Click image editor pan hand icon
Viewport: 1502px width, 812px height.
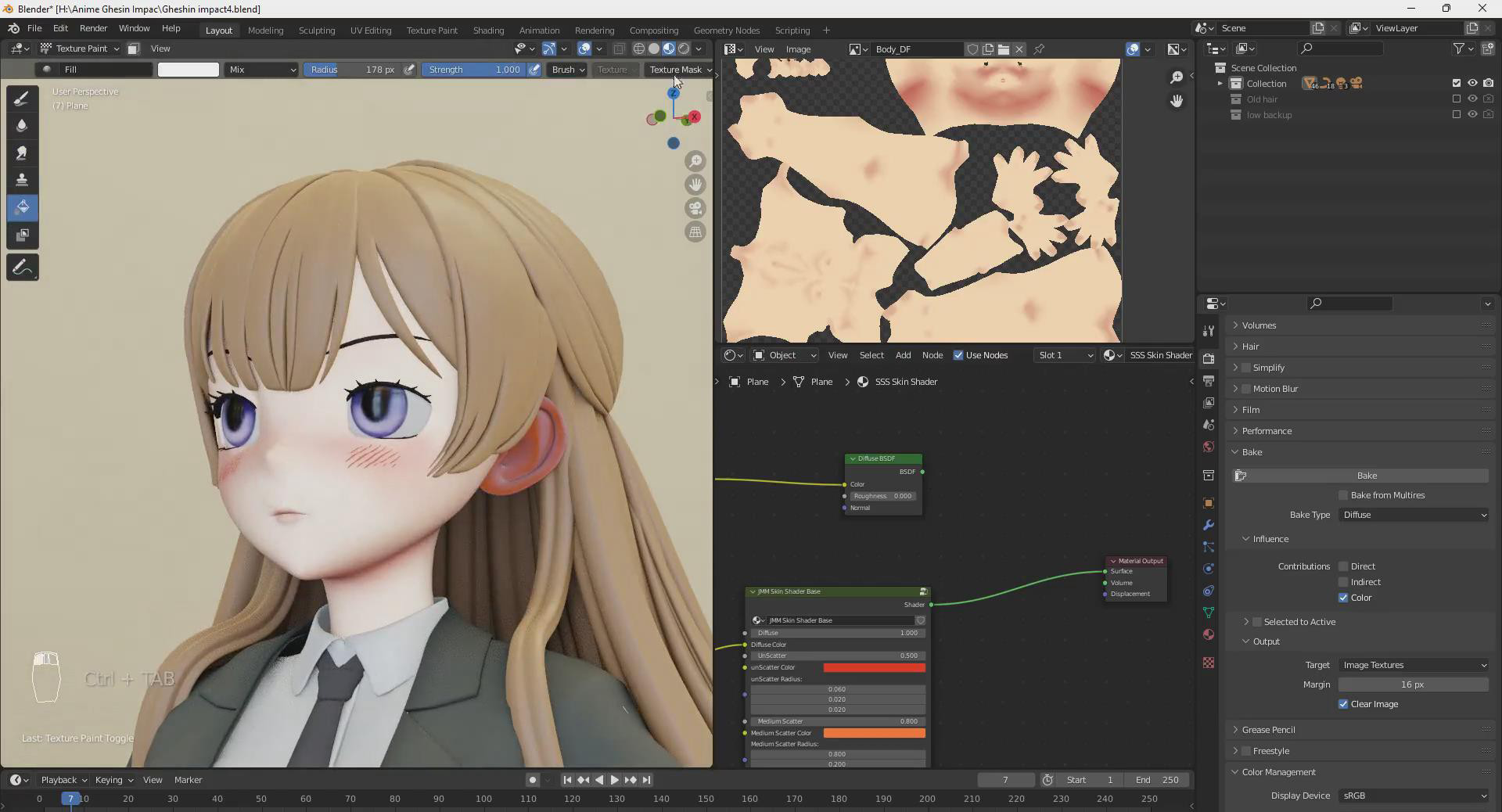pyautogui.click(x=1177, y=100)
